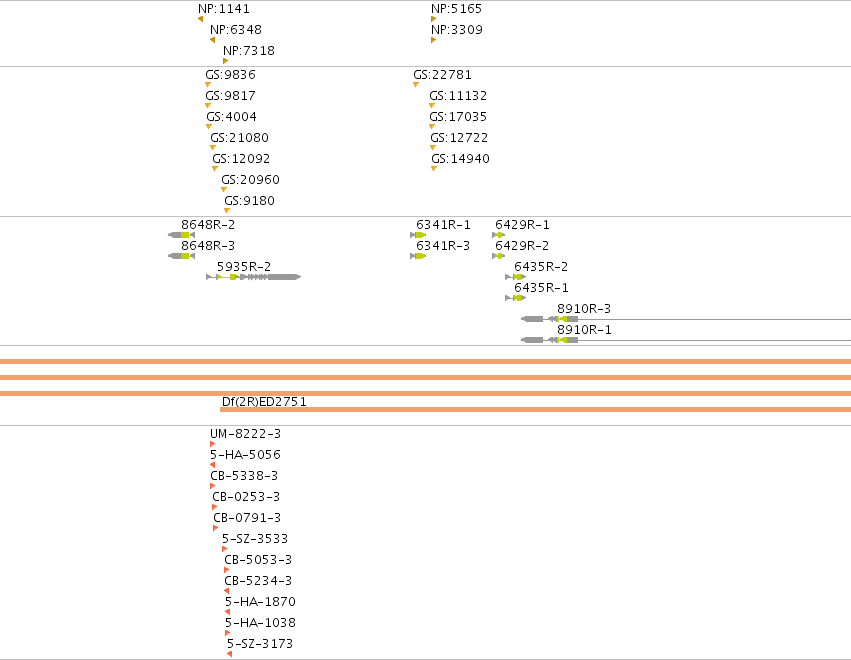The height and width of the screenshot is (660, 851).
Task: Click the triangle marker under NP:3309
Action: (x=434, y=40)
